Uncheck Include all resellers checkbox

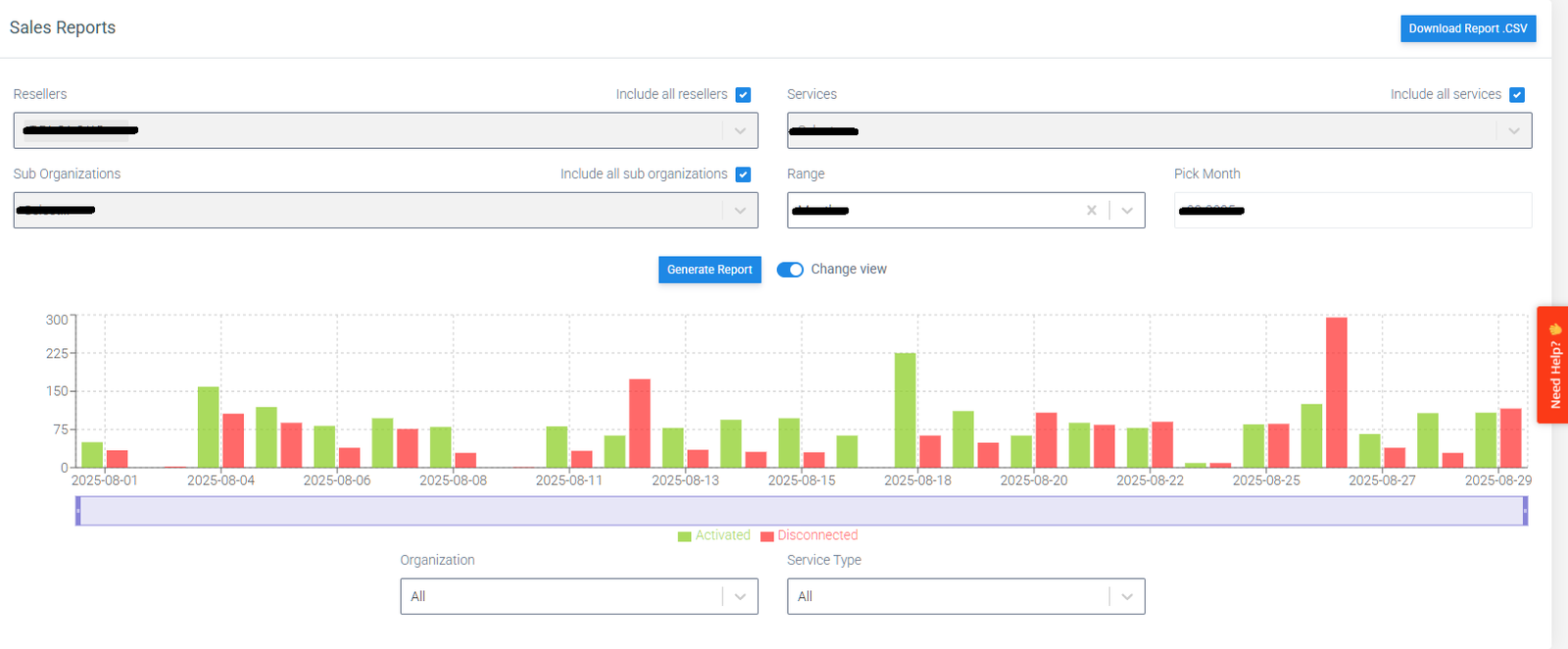(743, 95)
